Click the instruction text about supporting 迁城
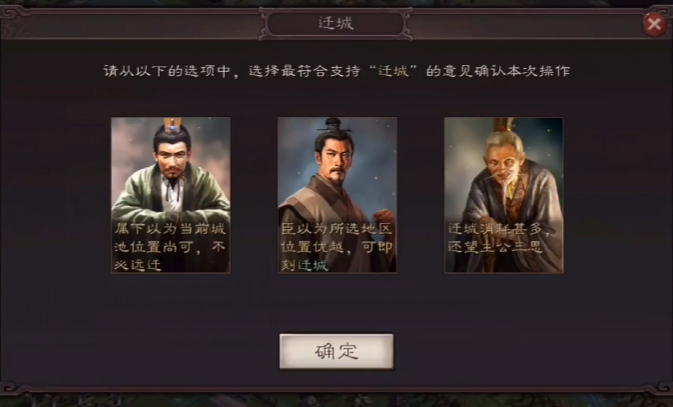The width and height of the screenshot is (673, 407). pos(337,71)
